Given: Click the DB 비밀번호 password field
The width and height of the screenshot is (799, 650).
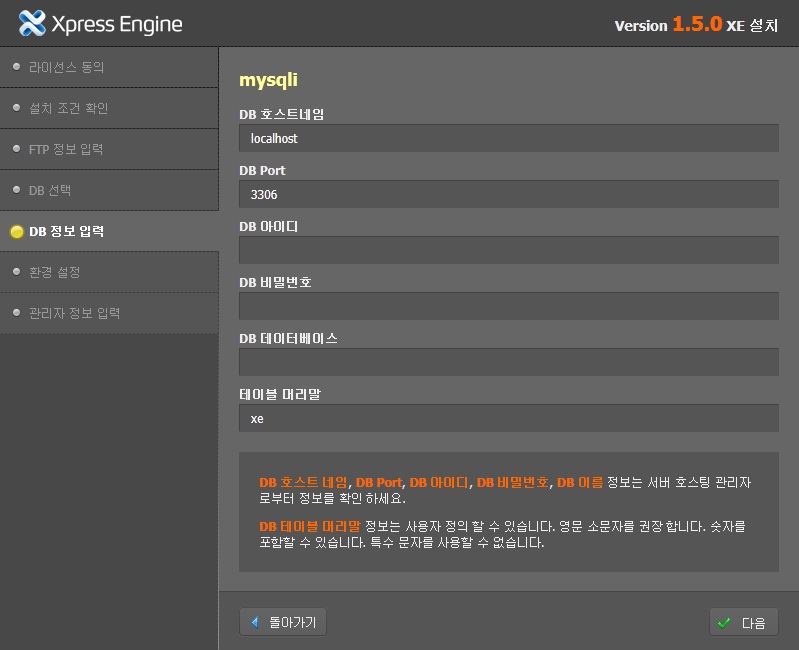Looking at the screenshot, I should 509,306.
